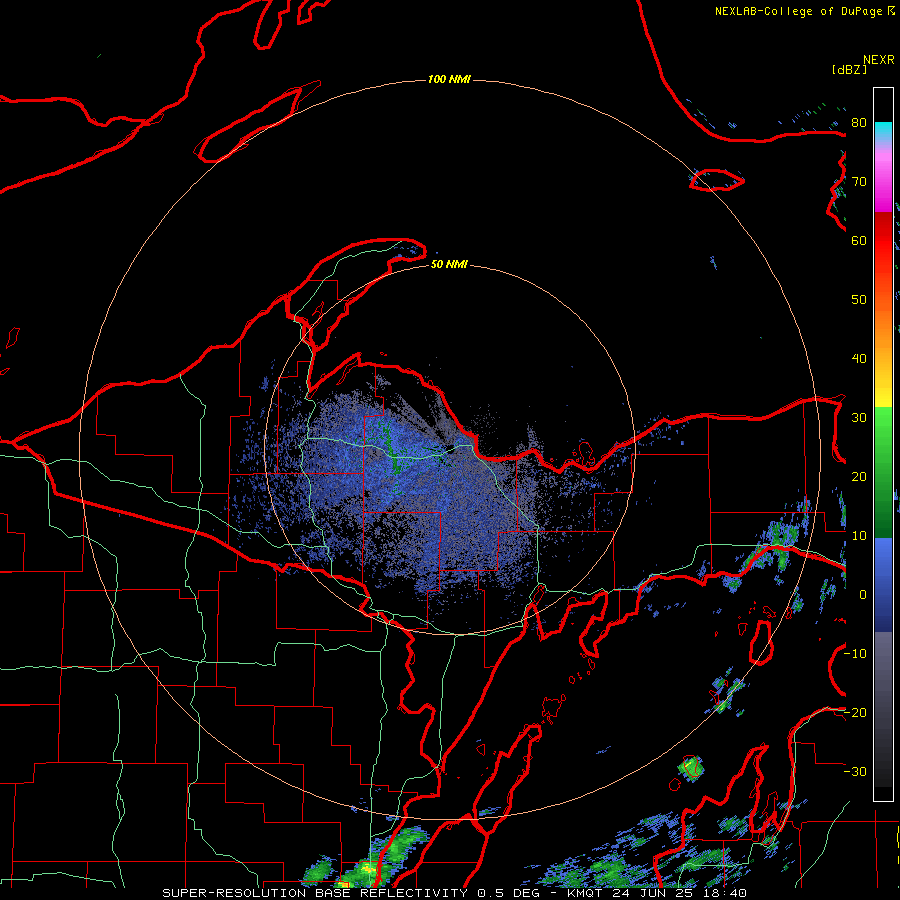Click the -30 value on the dBZ scale
The height and width of the screenshot is (900, 900).
pos(855,772)
